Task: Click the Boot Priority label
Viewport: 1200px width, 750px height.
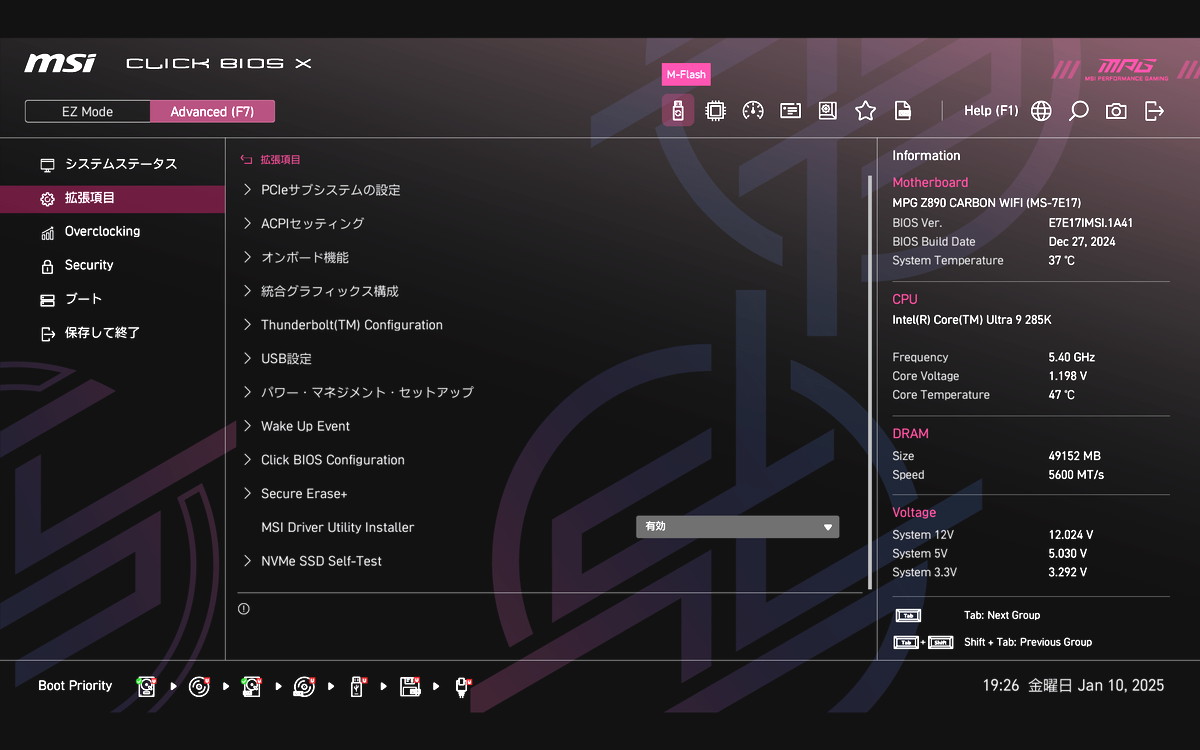Action: pyautogui.click(x=75, y=686)
